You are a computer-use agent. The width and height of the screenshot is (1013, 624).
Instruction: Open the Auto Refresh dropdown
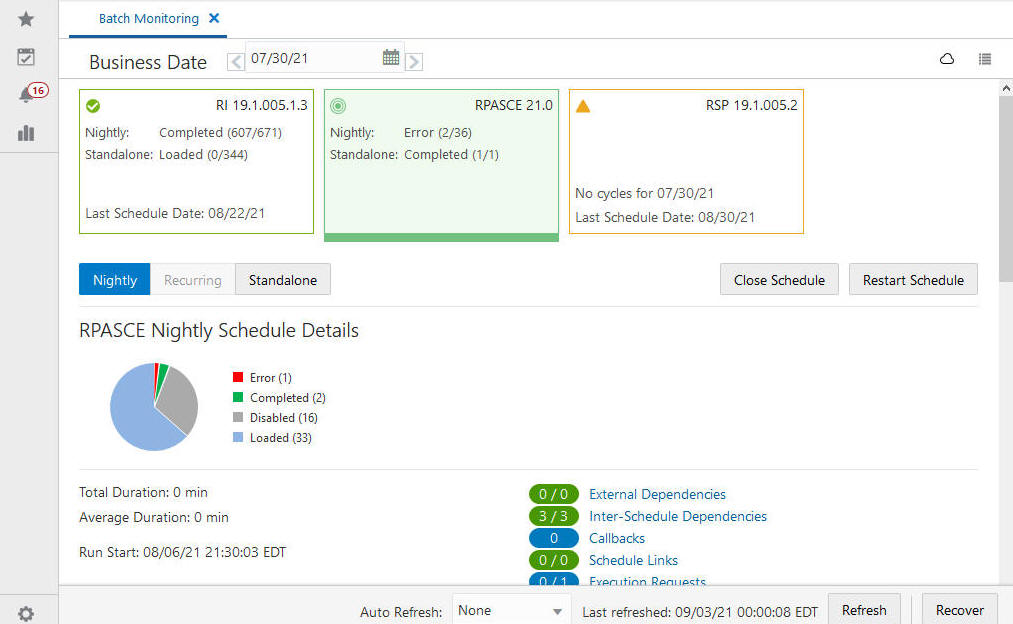point(511,610)
